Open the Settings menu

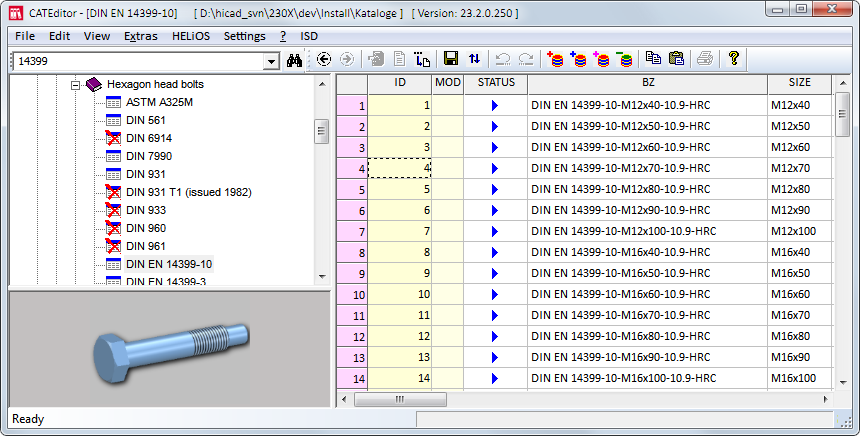245,36
